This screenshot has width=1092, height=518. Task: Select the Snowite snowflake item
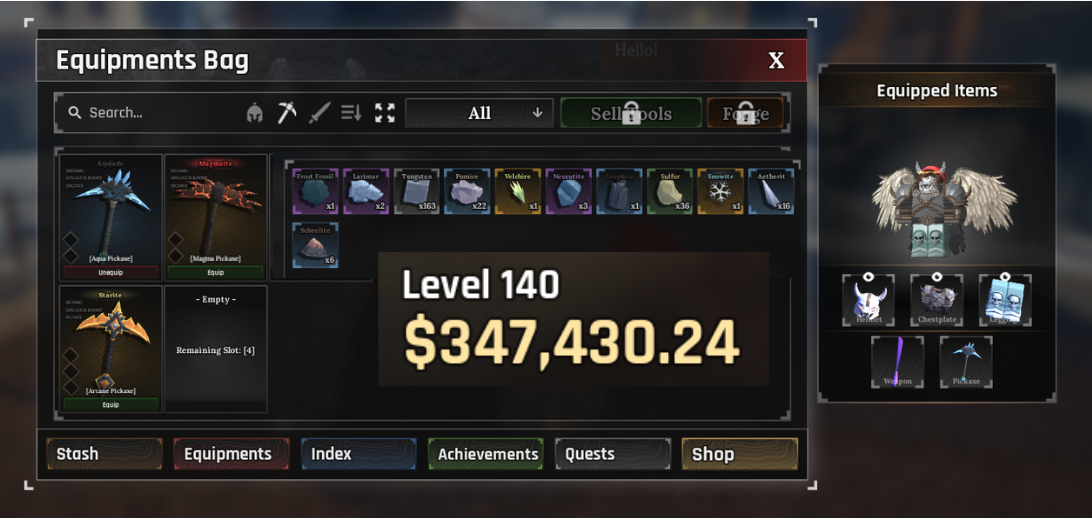pos(720,191)
